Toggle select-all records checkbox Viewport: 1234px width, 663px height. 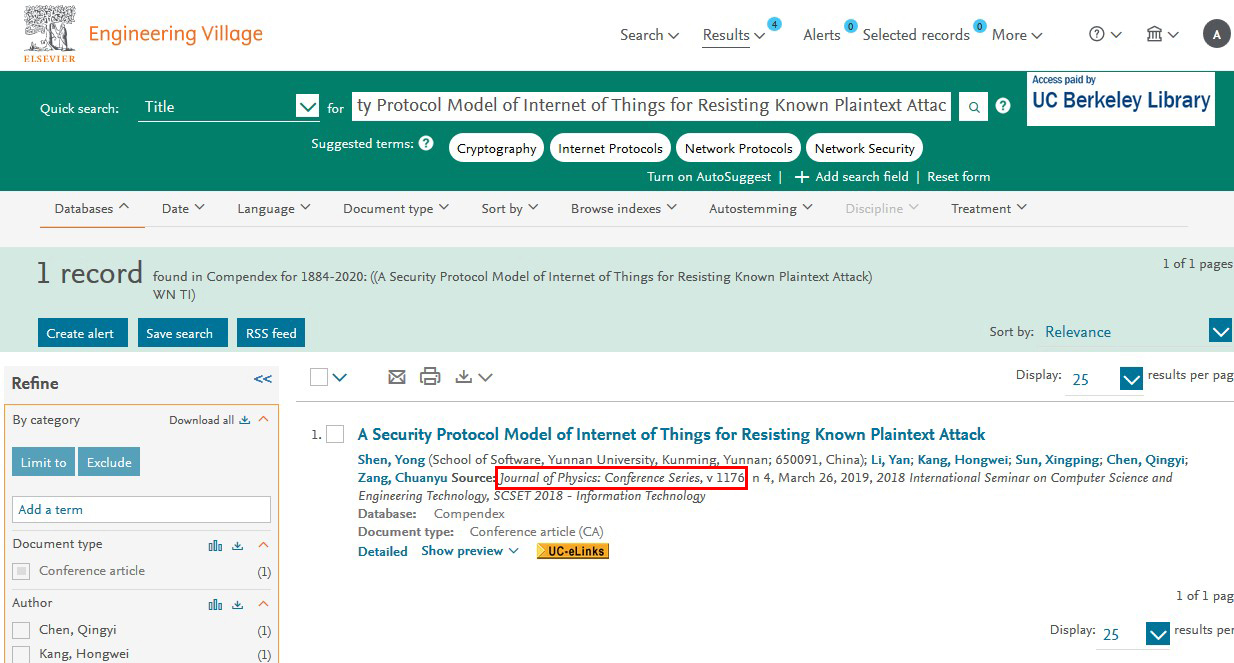(319, 377)
